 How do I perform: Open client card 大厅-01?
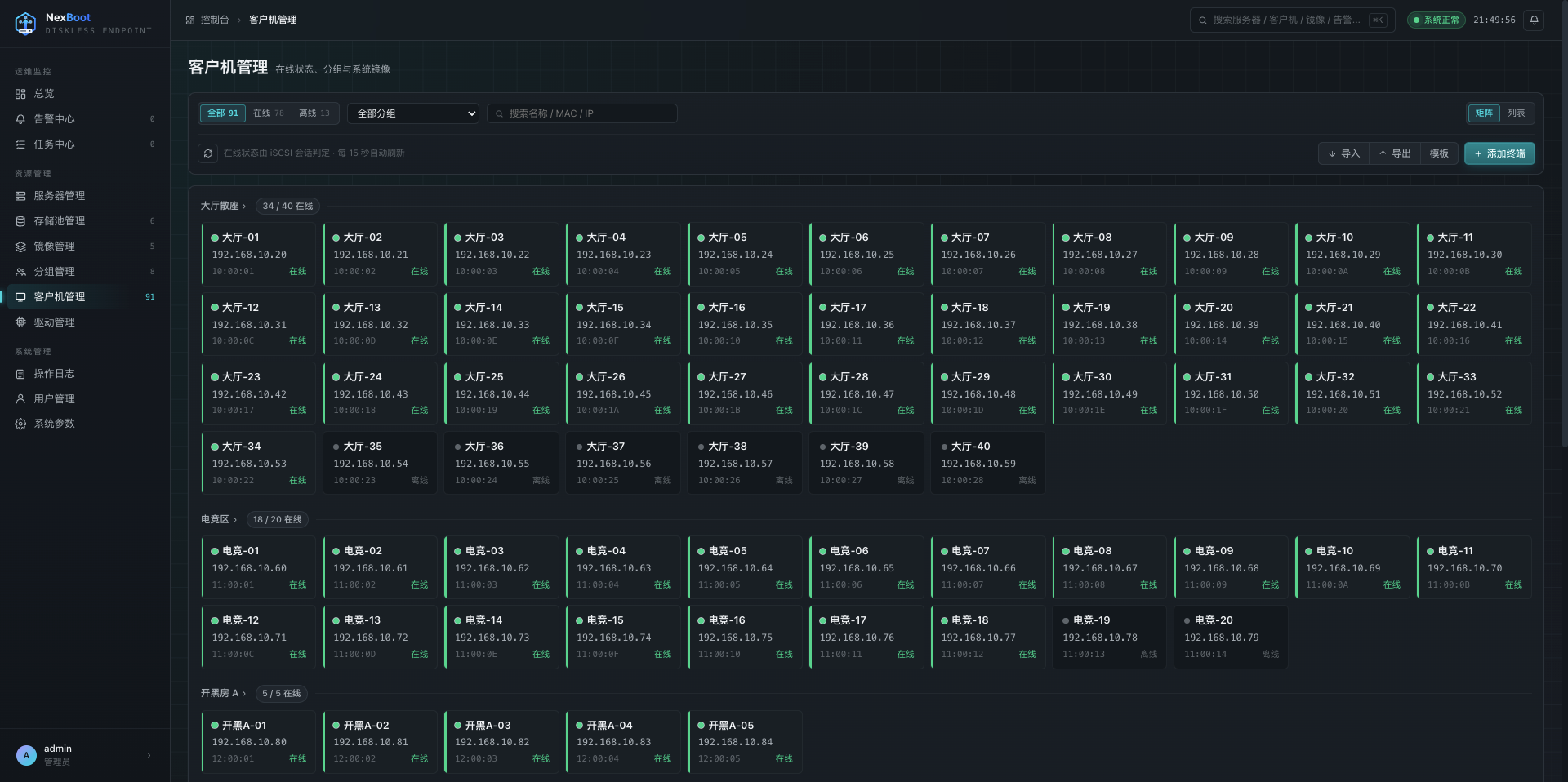pyautogui.click(x=258, y=254)
